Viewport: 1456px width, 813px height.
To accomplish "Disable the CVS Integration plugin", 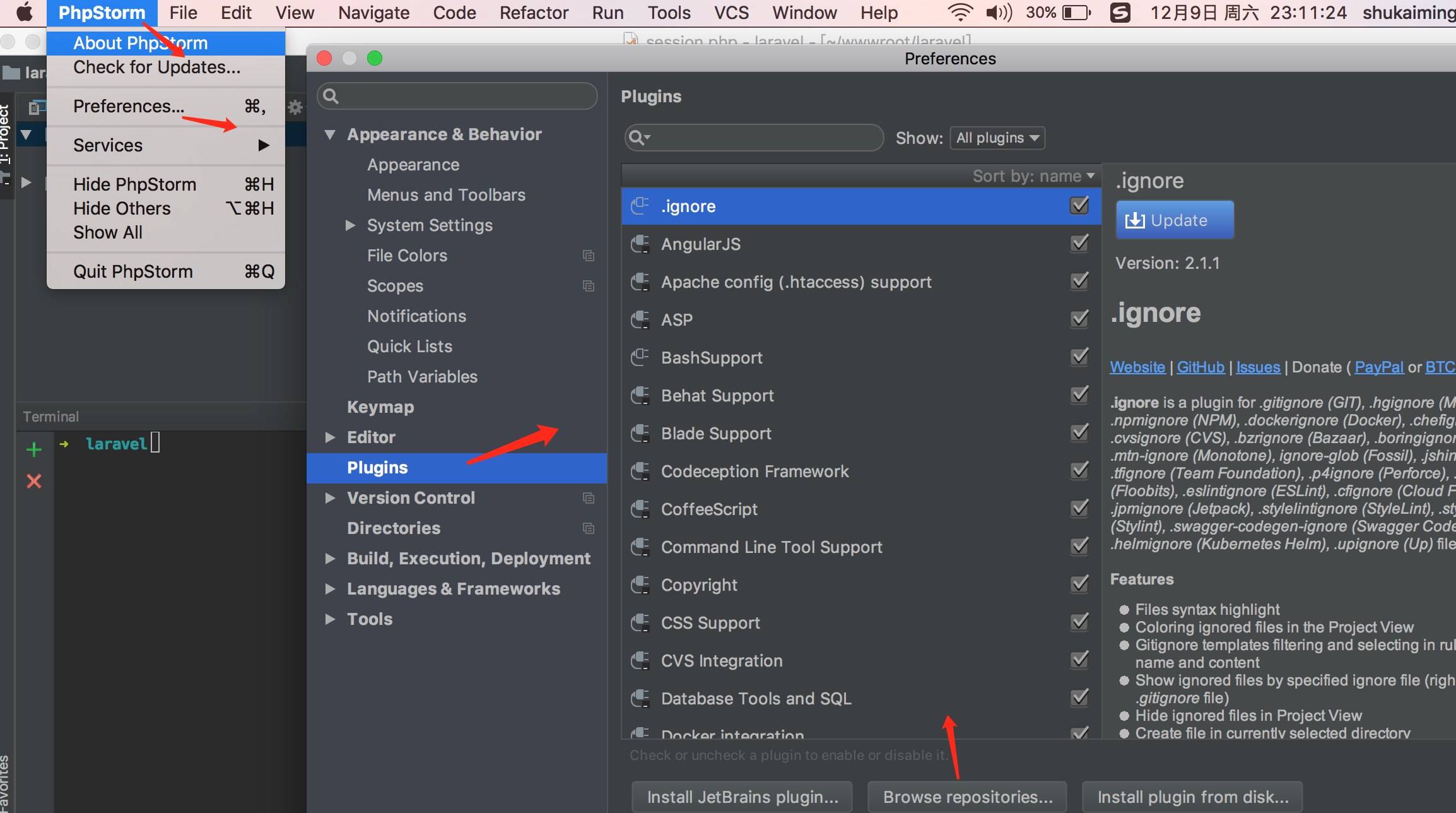I will coord(1078,660).
